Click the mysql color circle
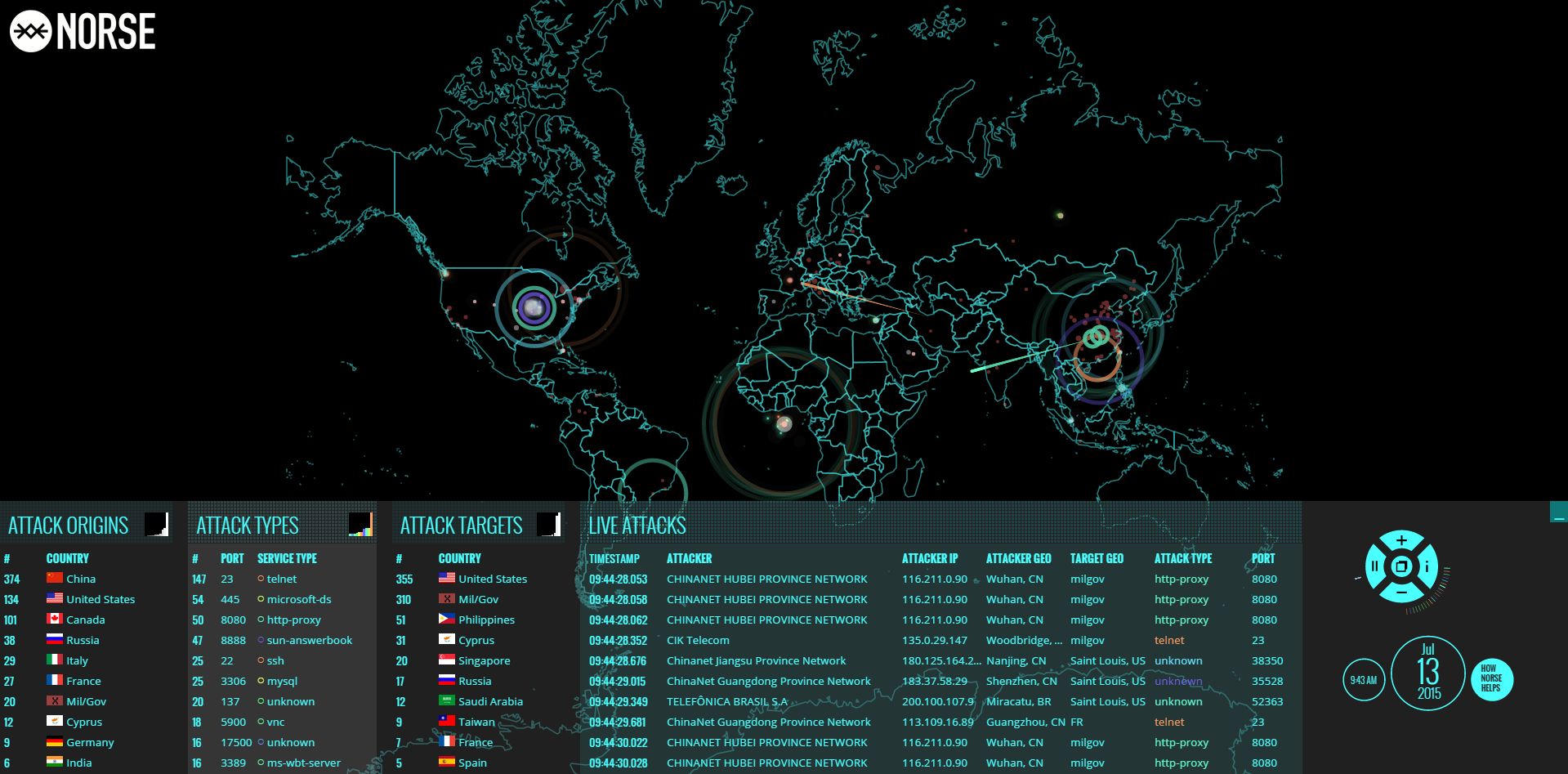 pos(261,681)
